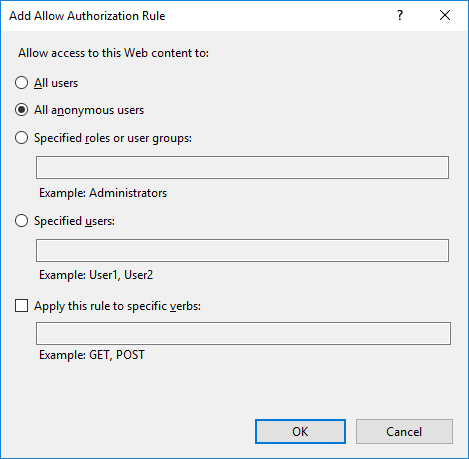
Task: Click the All users label text
Action: tap(56, 83)
